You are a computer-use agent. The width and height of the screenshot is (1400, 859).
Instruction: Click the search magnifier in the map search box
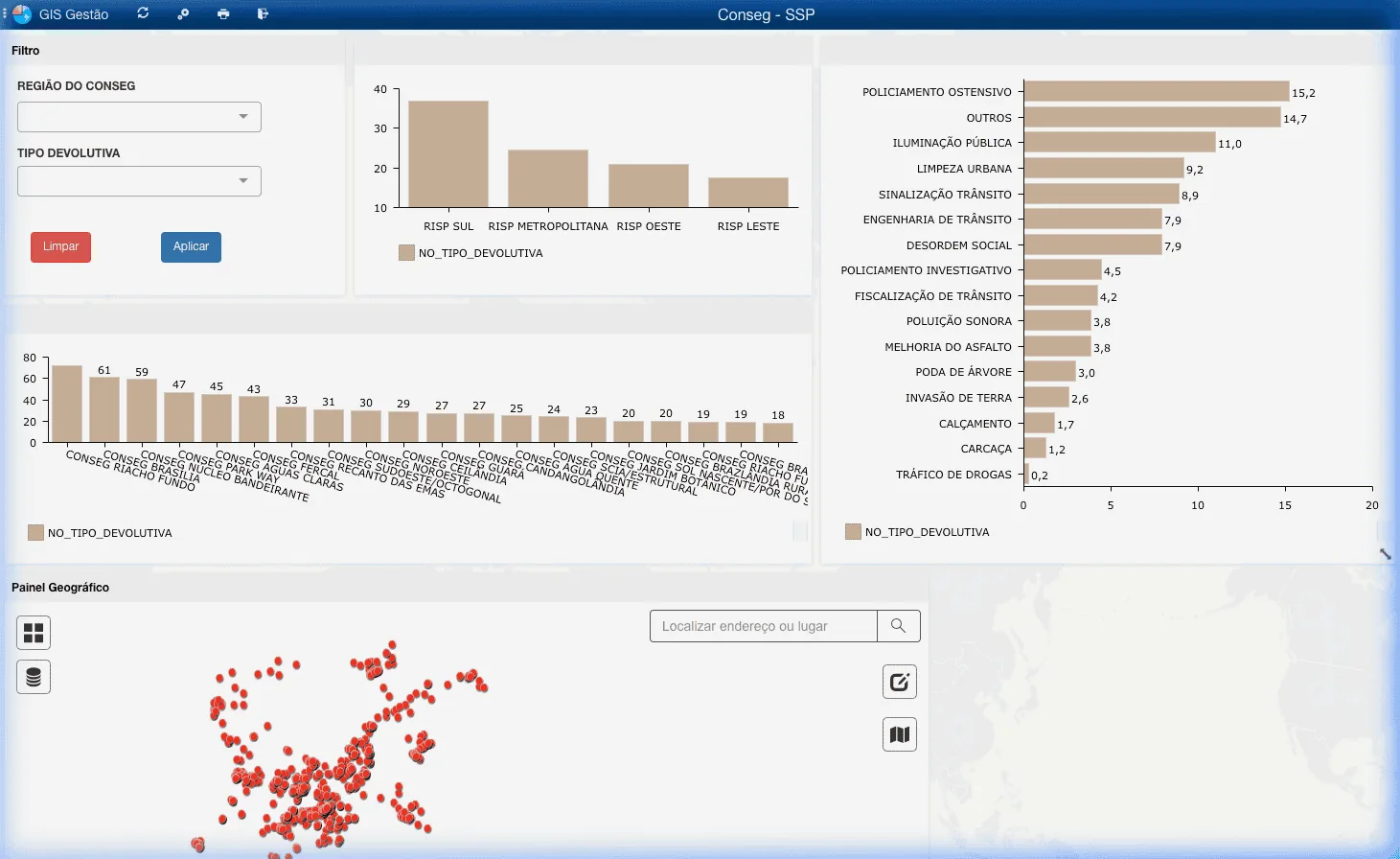click(x=899, y=625)
